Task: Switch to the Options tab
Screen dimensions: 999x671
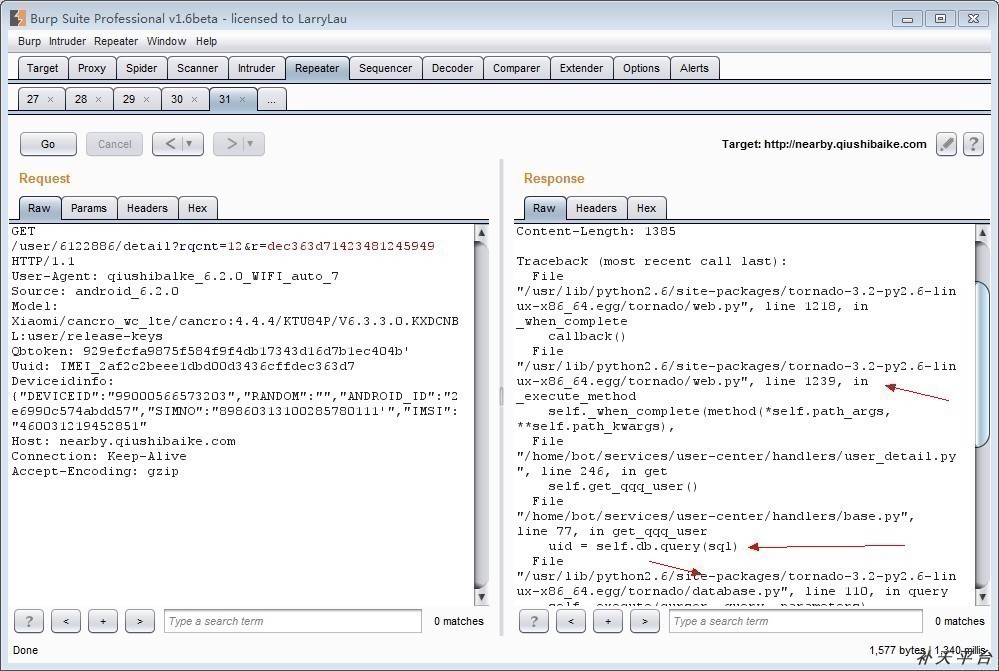Action: pos(642,68)
